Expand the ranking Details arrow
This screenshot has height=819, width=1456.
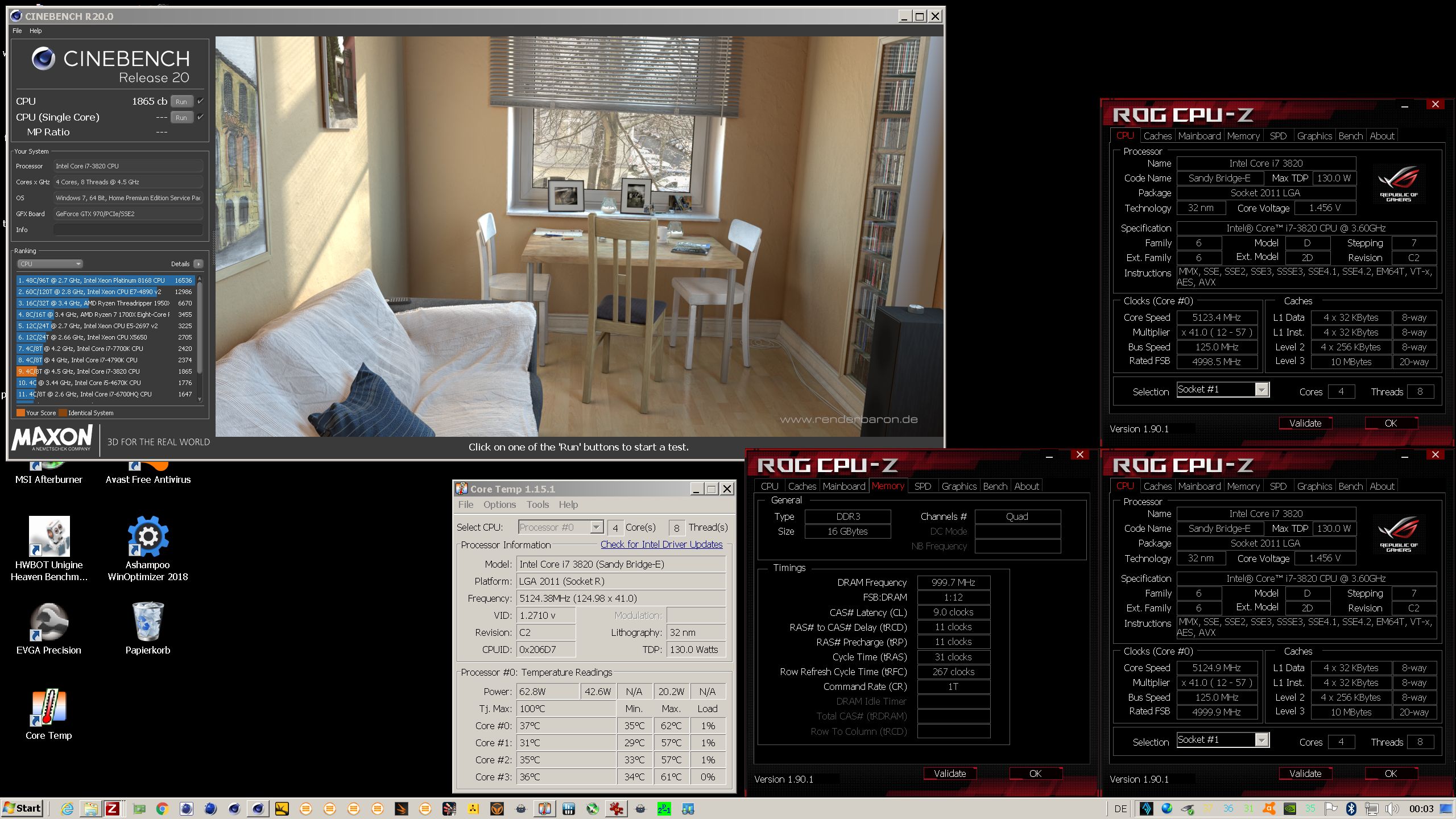198,264
